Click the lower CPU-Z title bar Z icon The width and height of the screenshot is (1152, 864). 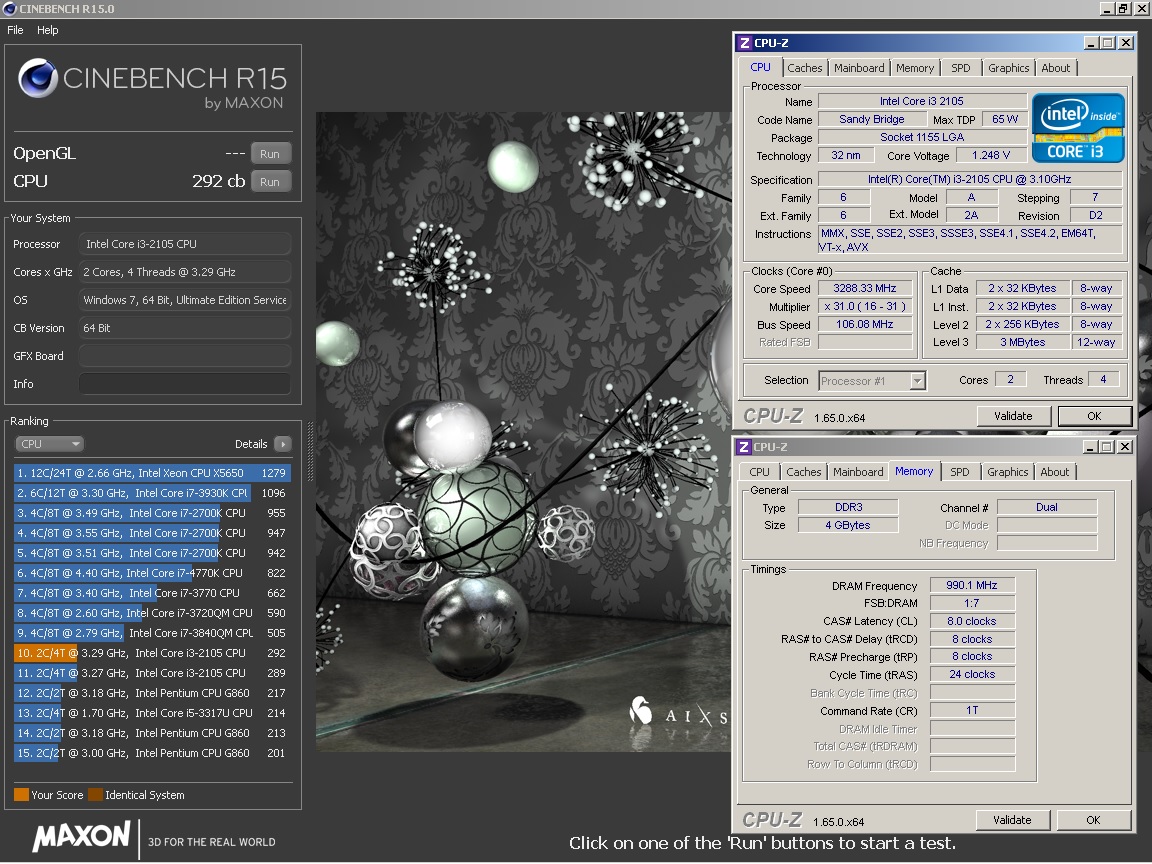(x=744, y=447)
